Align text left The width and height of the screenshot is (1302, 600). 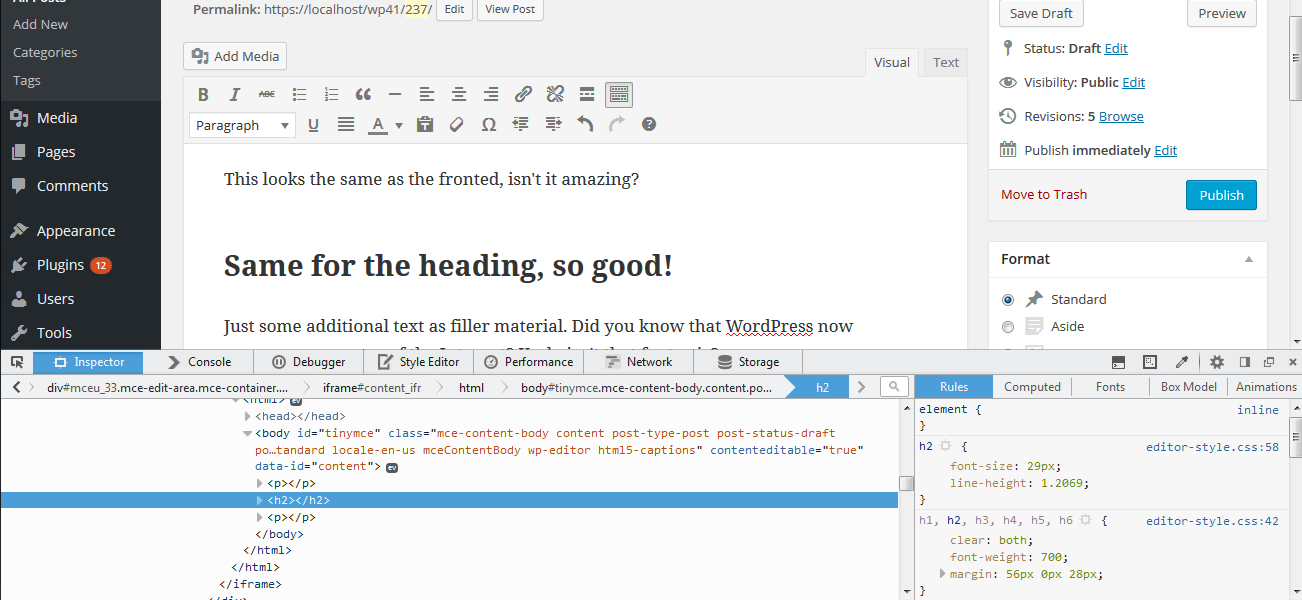[x=427, y=95]
